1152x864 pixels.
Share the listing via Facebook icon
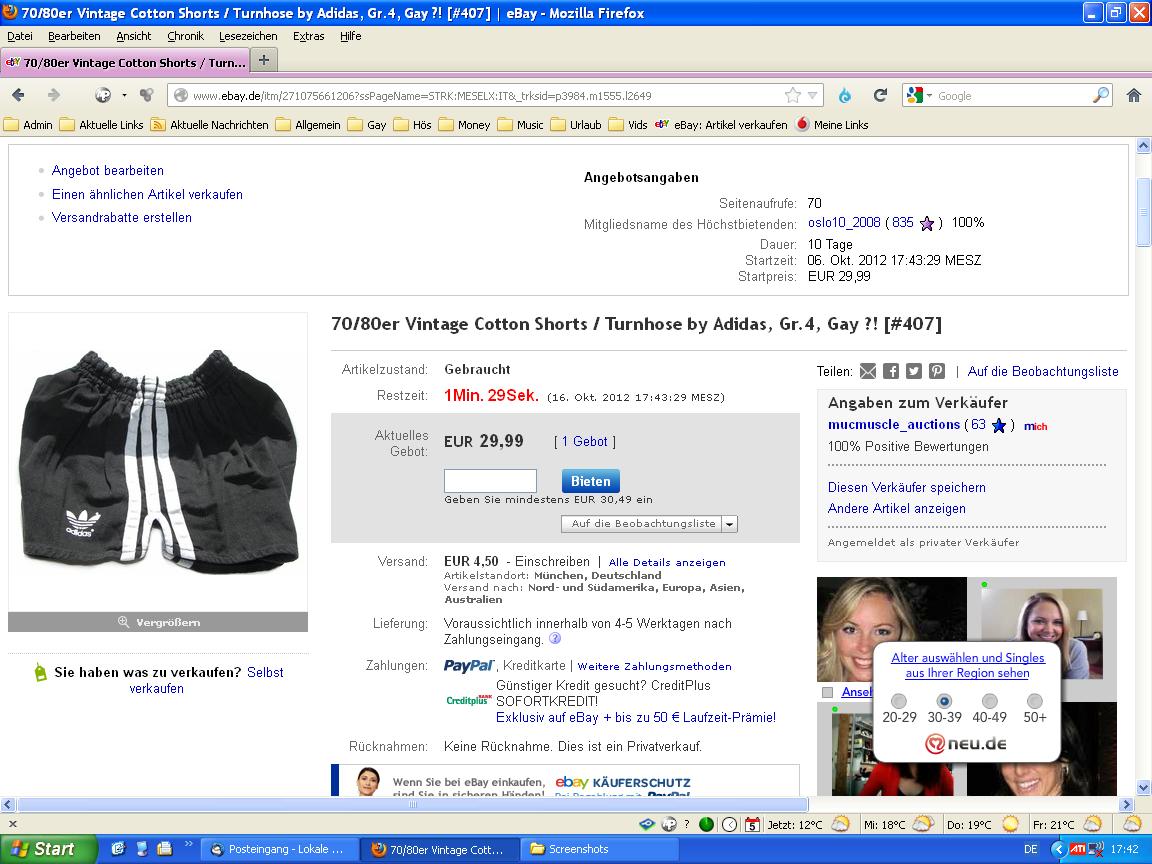pos(891,371)
